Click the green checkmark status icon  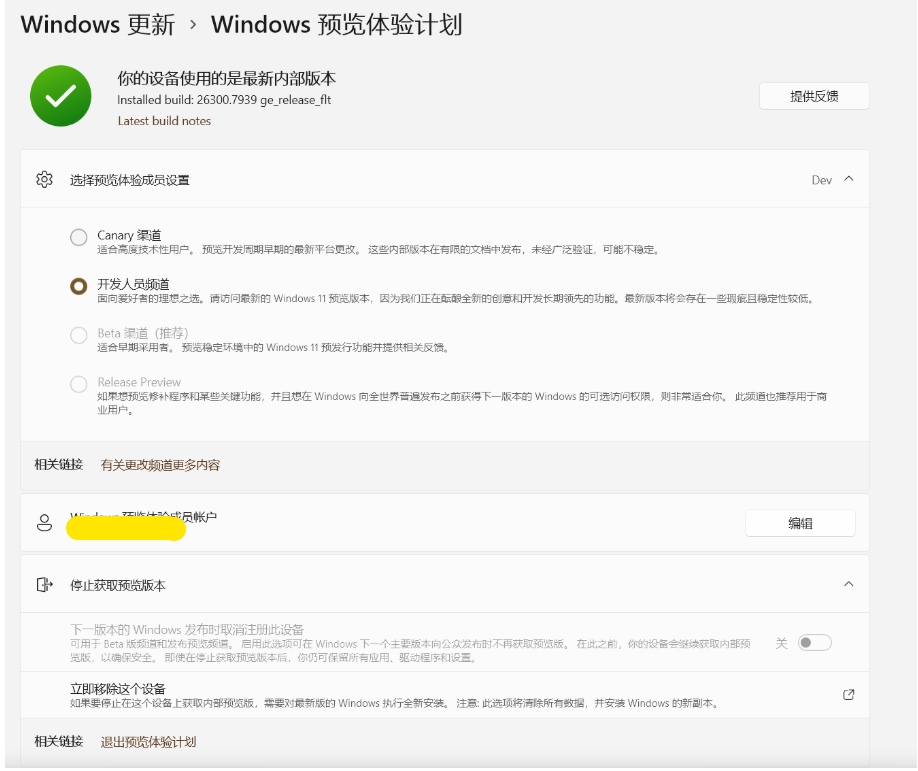click(61, 96)
